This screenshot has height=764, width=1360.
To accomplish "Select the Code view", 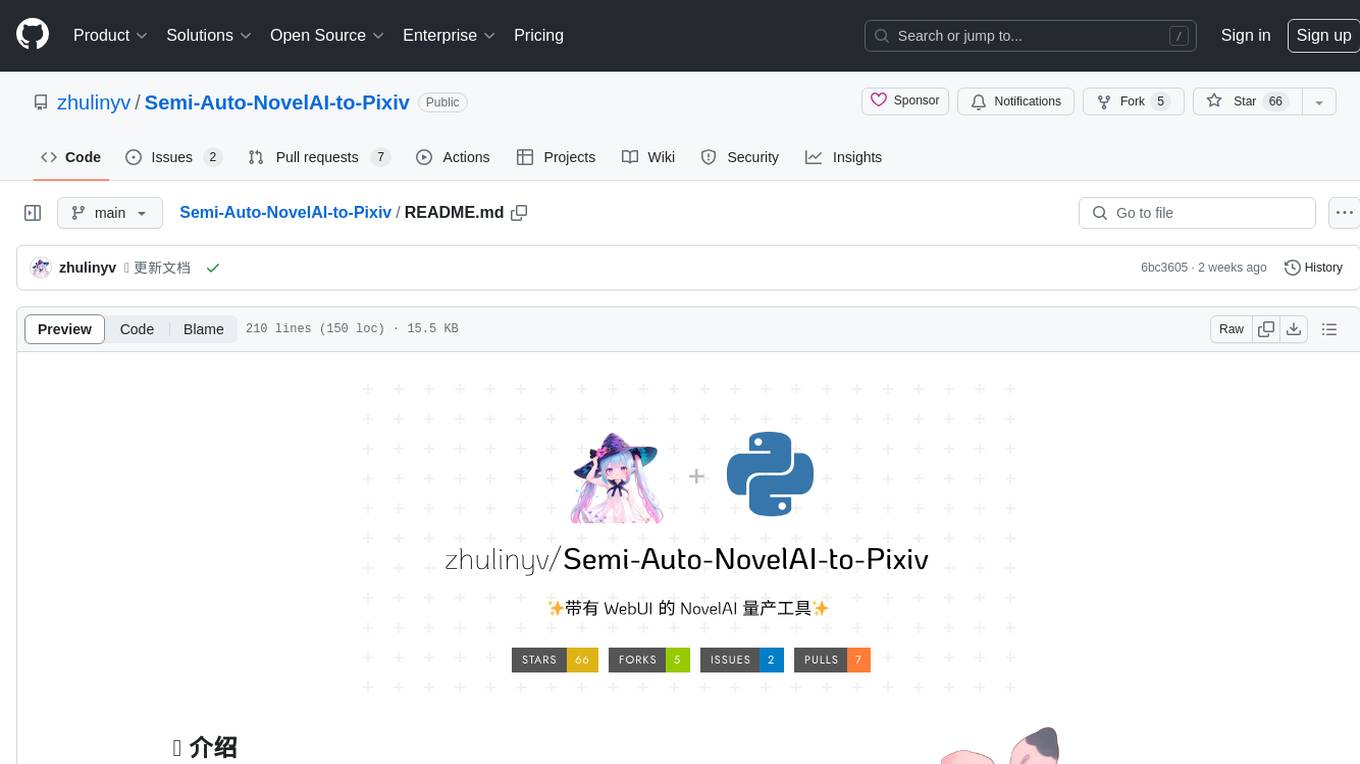I will pyautogui.click(x=137, y=329).
